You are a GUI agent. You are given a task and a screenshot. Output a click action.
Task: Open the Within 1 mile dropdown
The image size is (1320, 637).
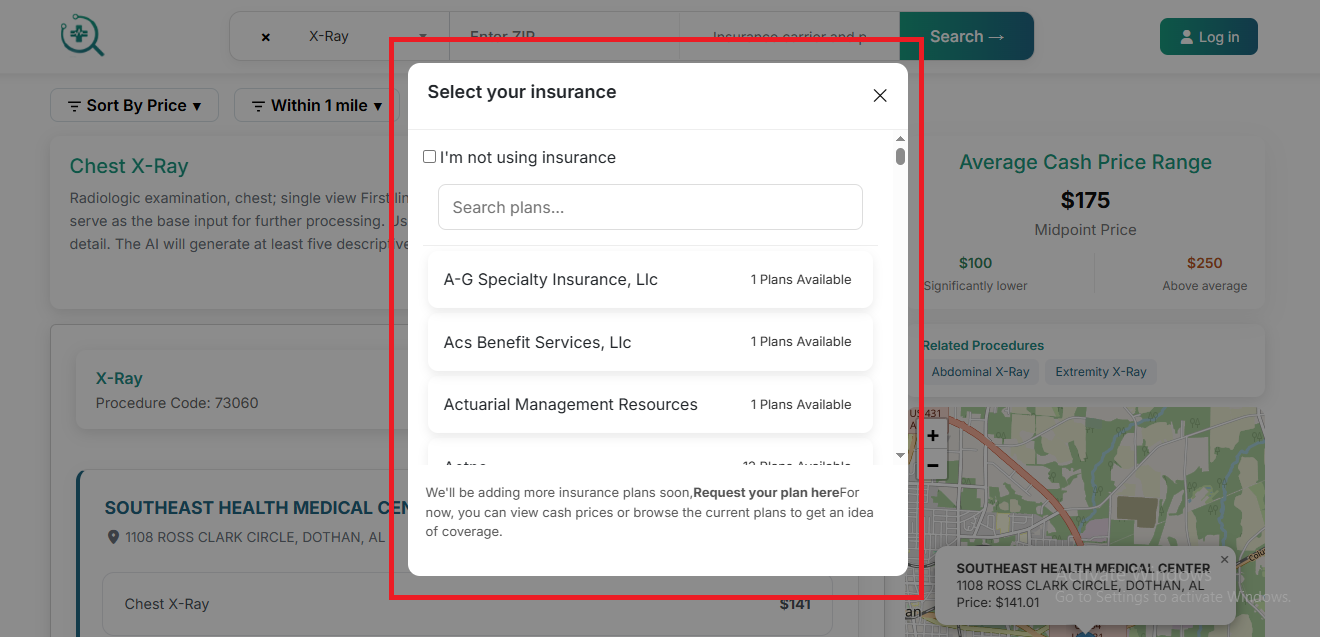point(317,105)
